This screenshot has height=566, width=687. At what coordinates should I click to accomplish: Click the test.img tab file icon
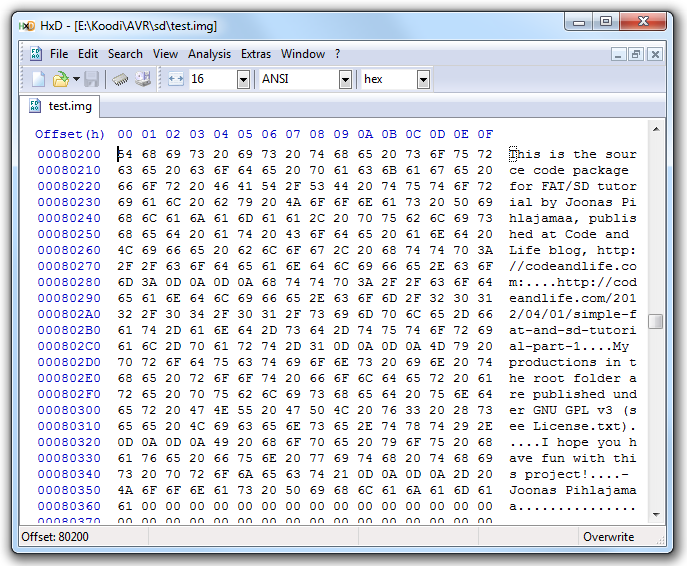click(35, 106)
